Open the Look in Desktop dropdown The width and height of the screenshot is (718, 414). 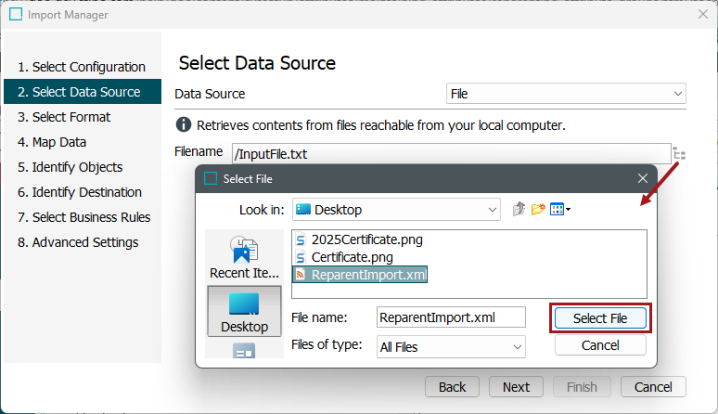coord(396,210)
